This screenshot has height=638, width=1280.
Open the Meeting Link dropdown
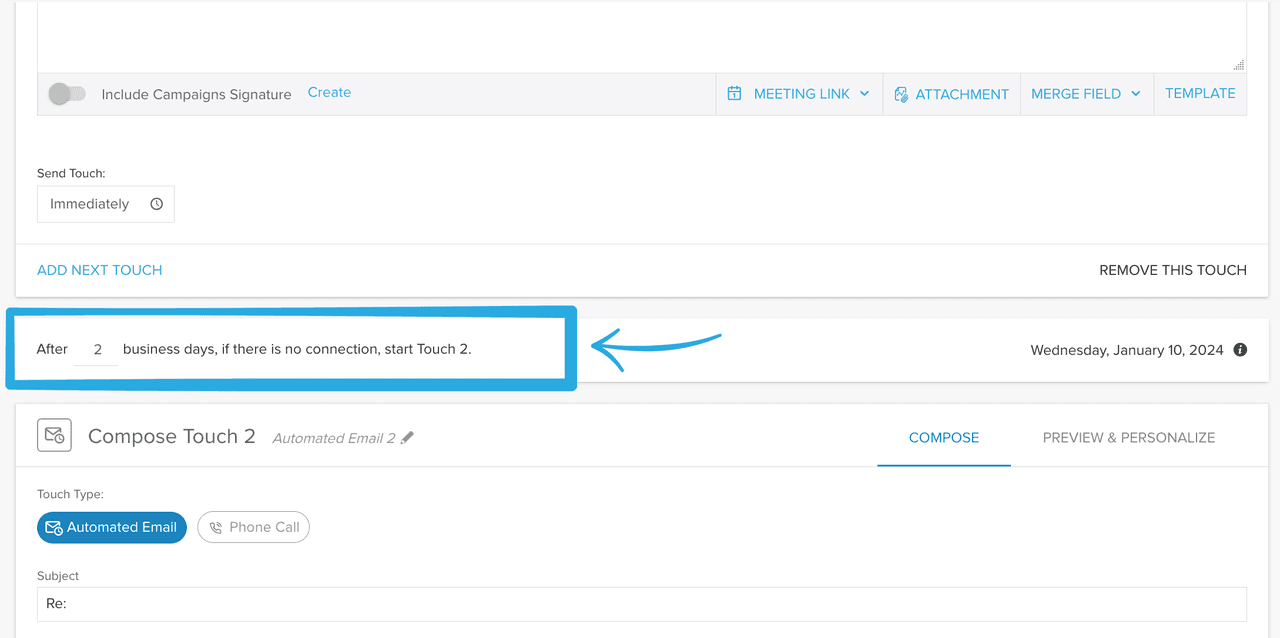point(799,93)
